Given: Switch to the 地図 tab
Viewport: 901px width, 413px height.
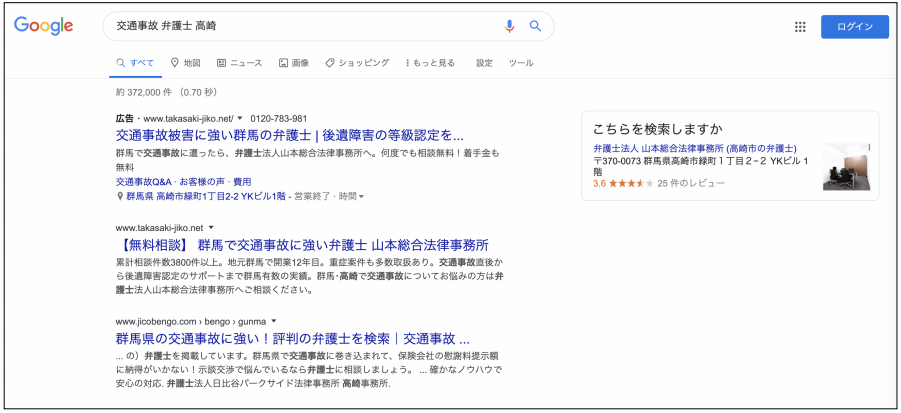Looking at the screenshot, I should (186, 63).
